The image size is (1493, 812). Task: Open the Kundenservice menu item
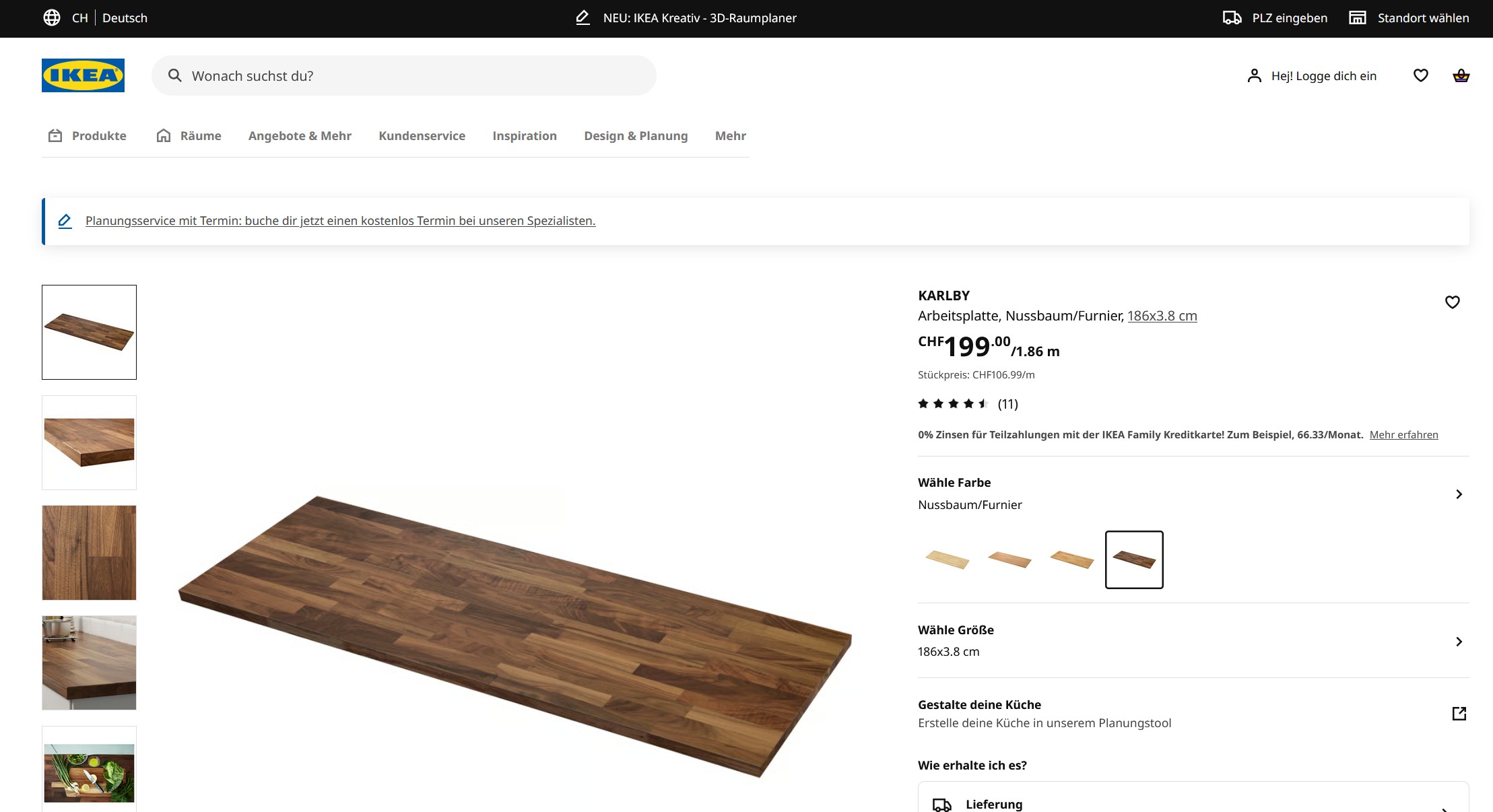pyautogui.click(x=422, y=136)
